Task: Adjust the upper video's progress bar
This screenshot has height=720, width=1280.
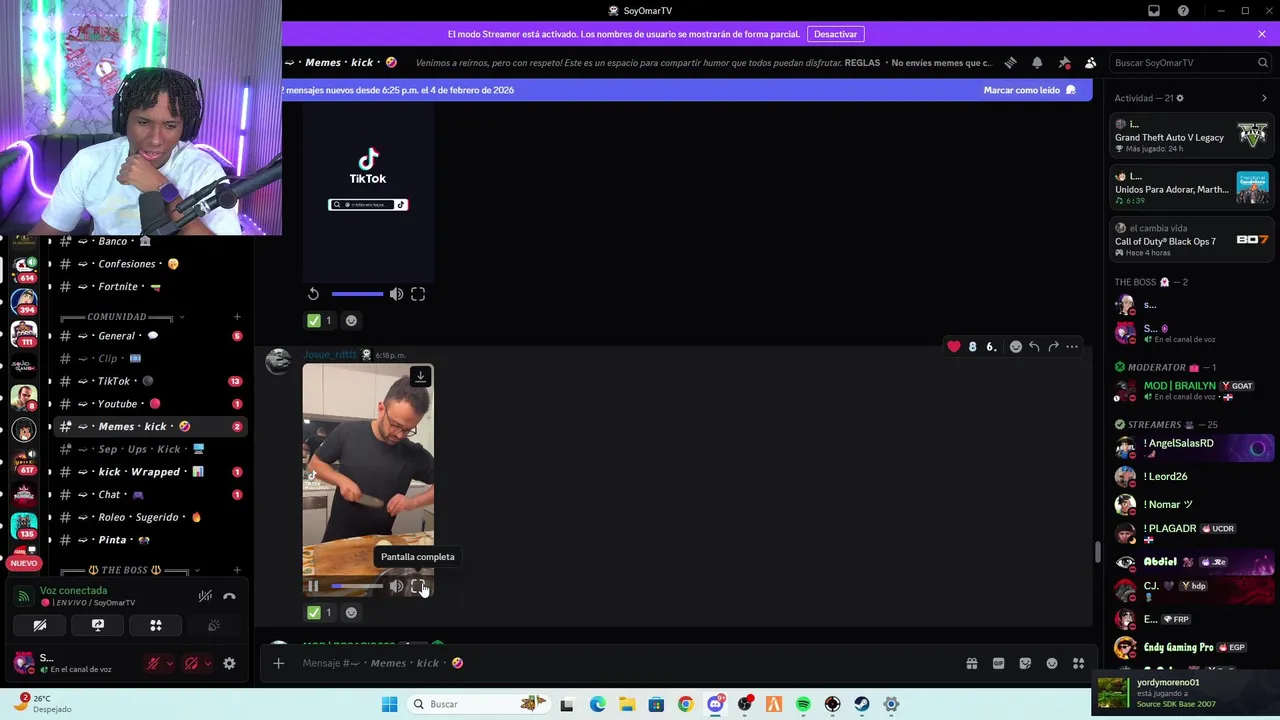Action: tap(357, 294)
